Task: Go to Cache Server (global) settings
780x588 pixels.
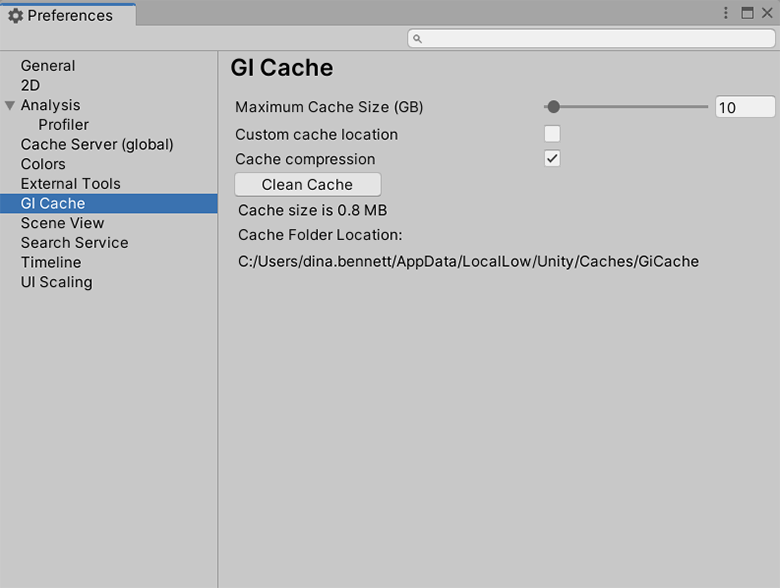Action: coord(97,144)
